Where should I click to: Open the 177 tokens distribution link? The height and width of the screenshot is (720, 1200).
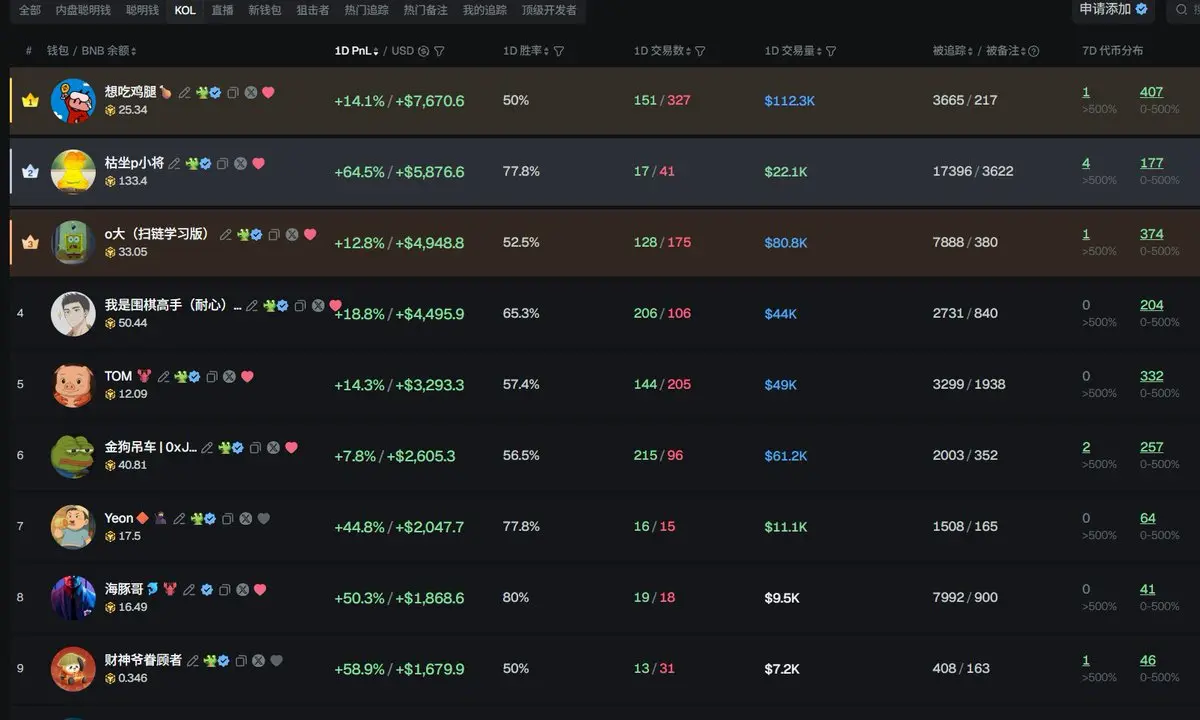pos(1151,163)
